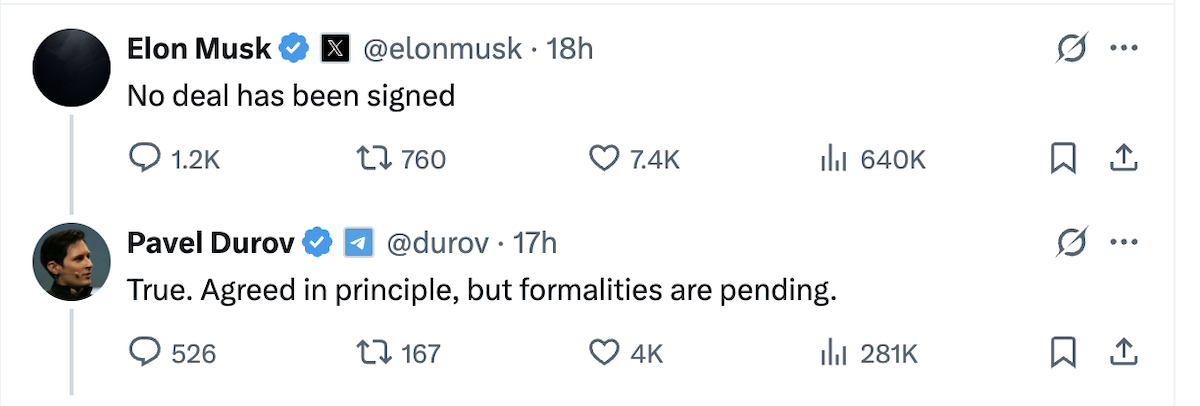Viewport: 1200px width, 406px height.
Task: Bookmark Pavel Durov's tweet
Action: tap(1065, 353)
